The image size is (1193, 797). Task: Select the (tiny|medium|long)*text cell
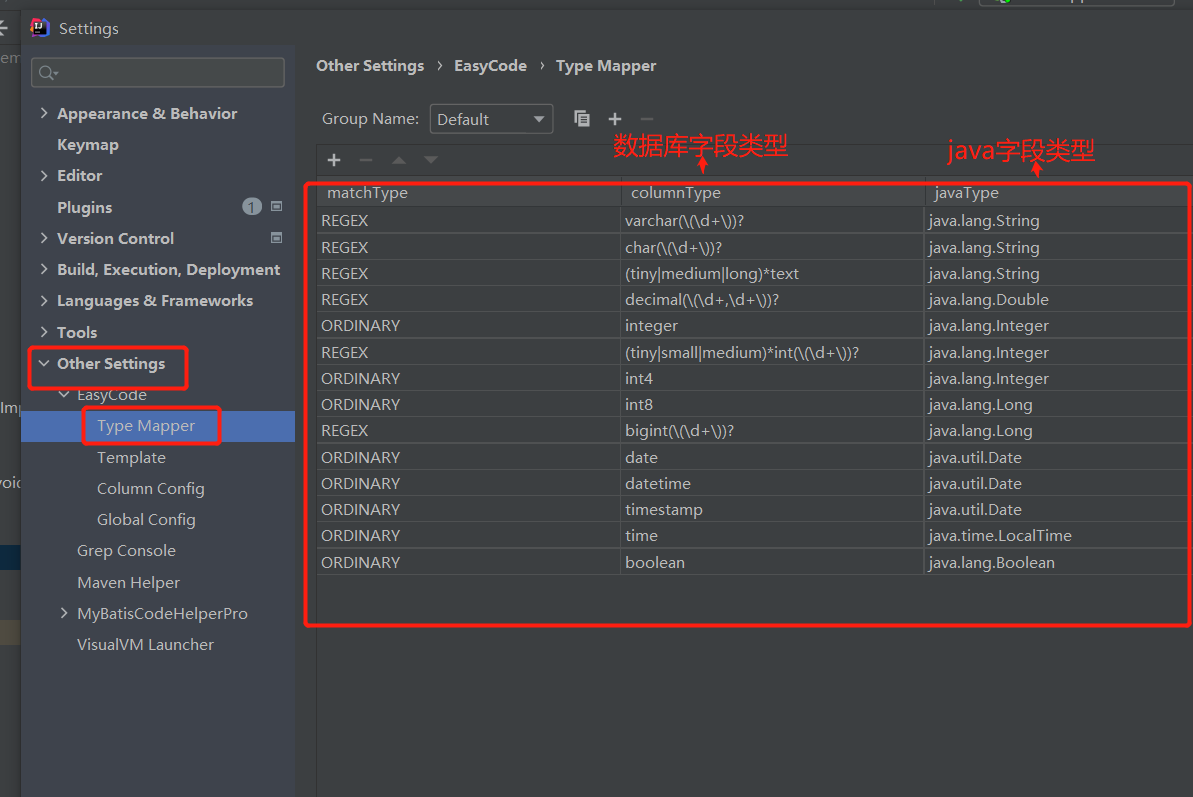773,273
